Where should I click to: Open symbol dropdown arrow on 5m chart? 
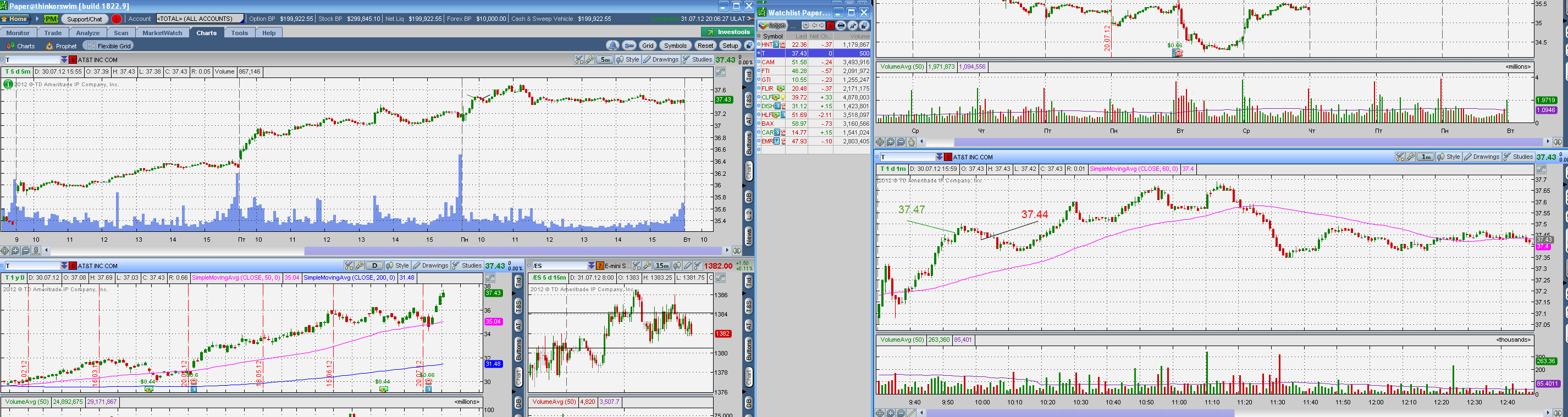(x=64, y=59)
